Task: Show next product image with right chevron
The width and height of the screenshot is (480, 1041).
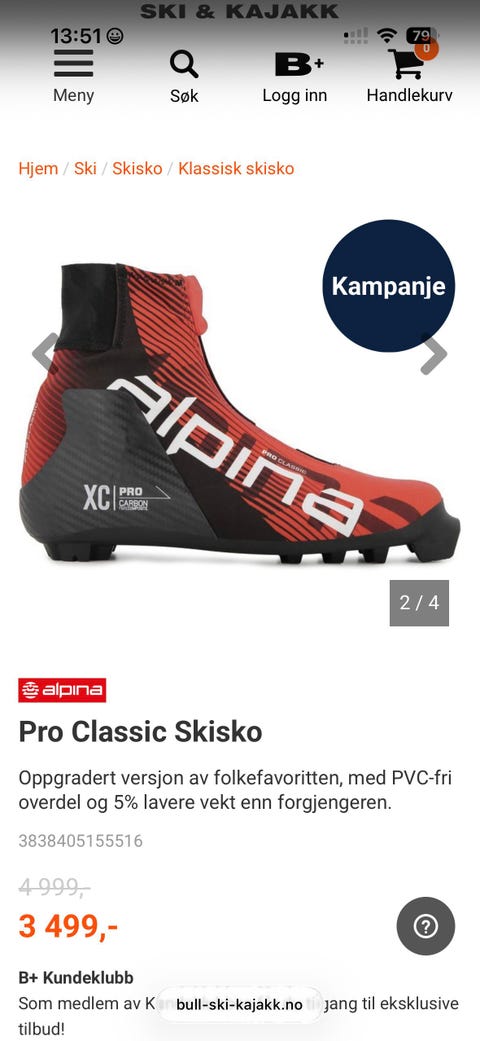Action: [434, 353]
